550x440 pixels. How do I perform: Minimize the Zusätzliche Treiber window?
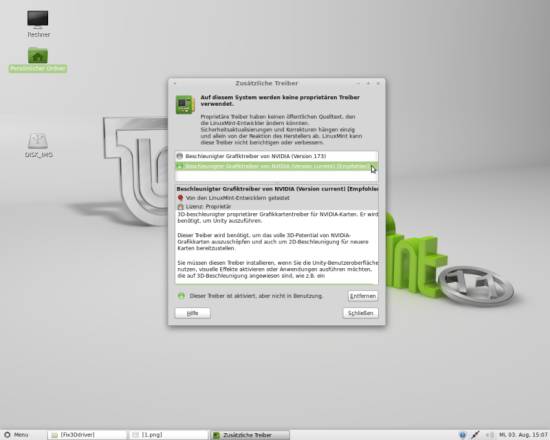pyautogui.click(x=358, y=83)
